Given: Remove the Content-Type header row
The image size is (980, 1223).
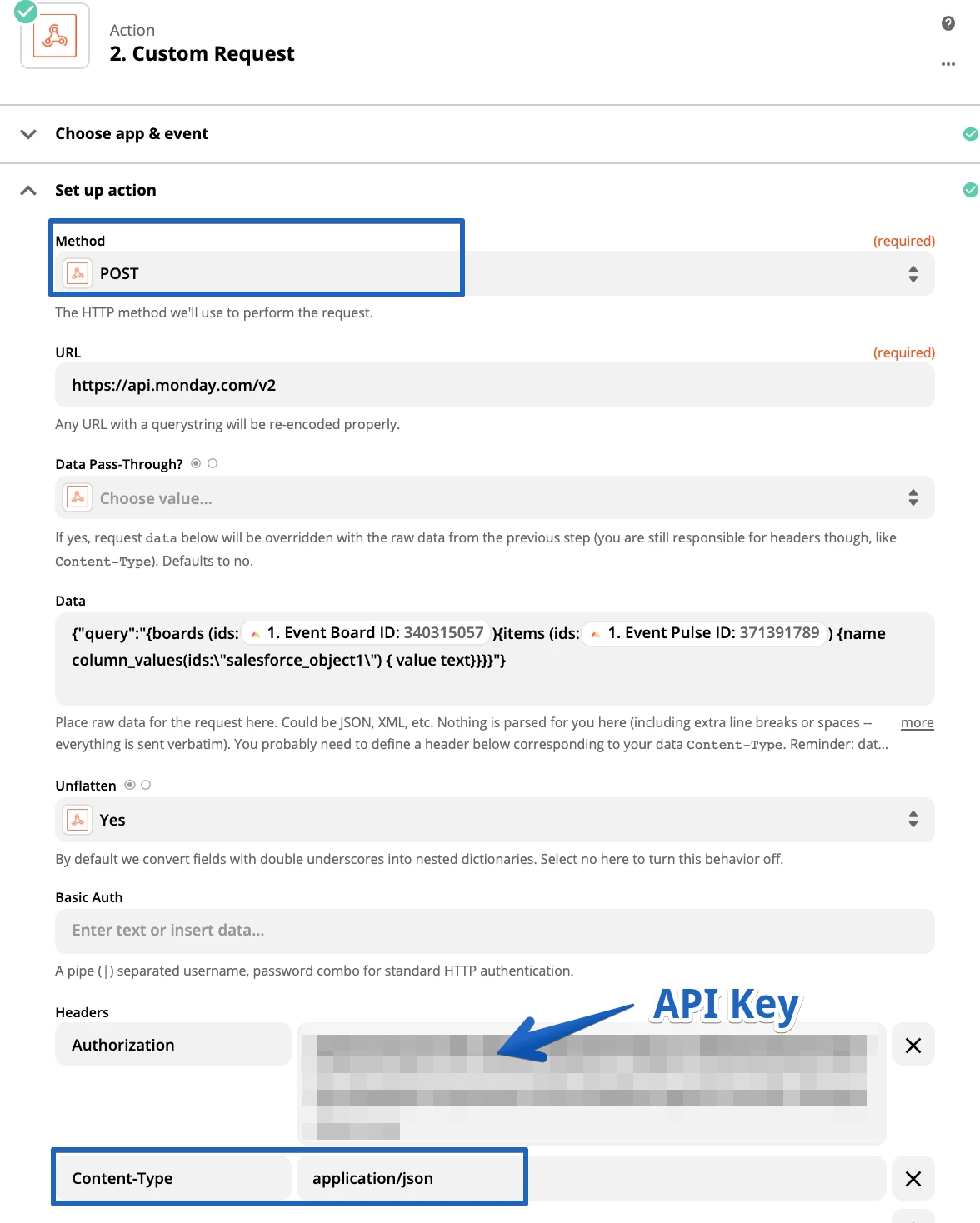Looking at the screenshot, I should (912, 1179).
